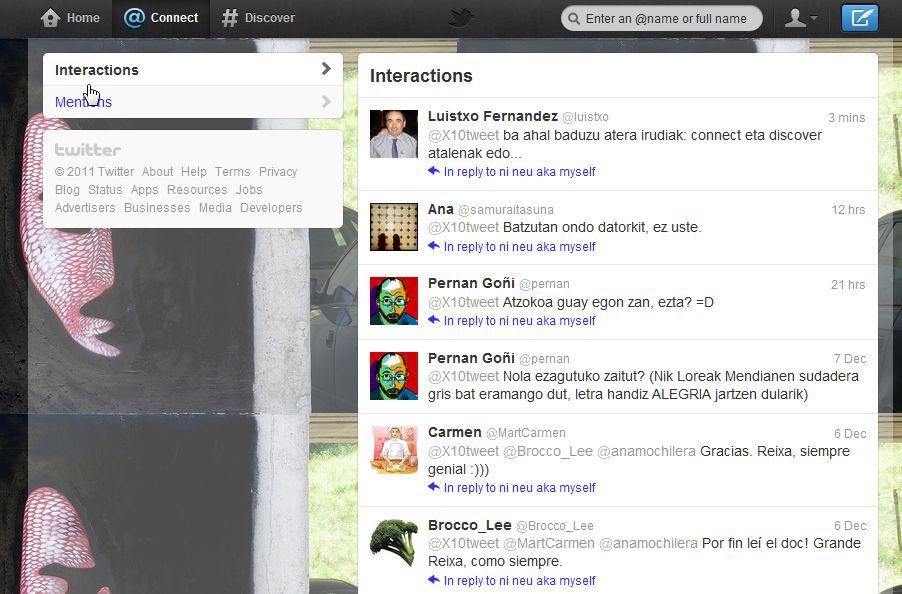Go to the Home tab
This screenshot has width=902, height=594.
point(70,18)
